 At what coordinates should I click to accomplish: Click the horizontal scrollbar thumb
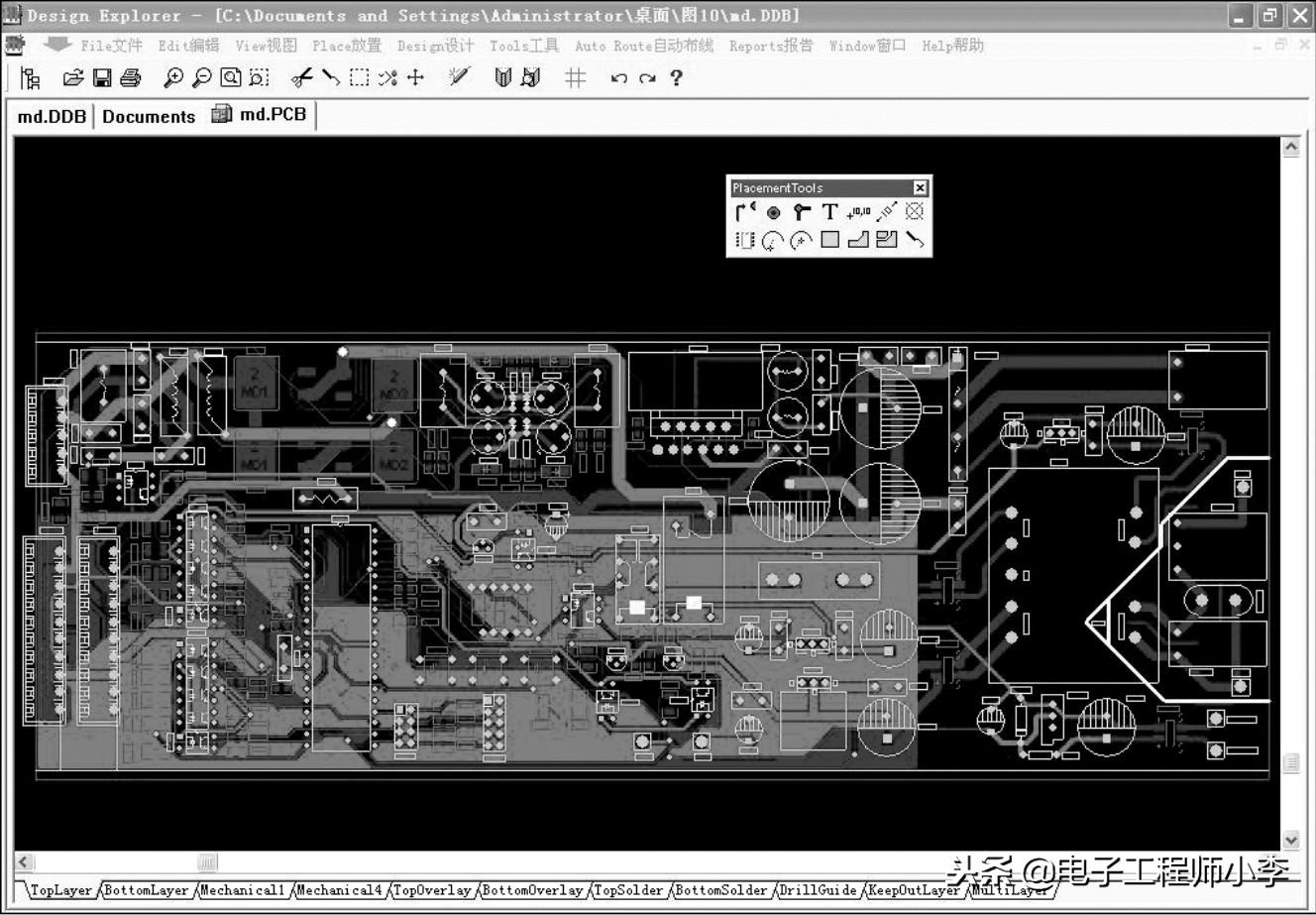point(206,862)
